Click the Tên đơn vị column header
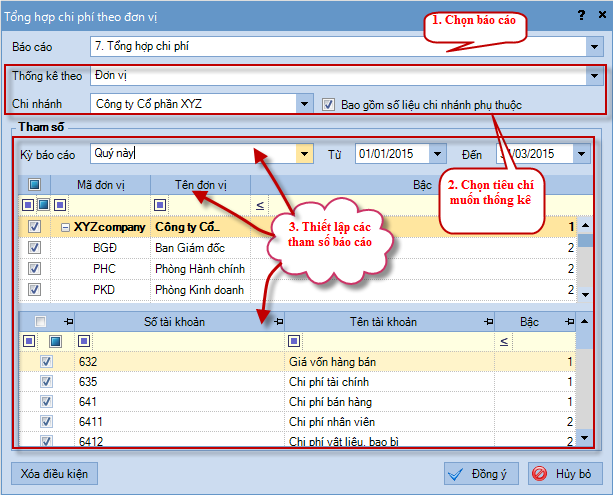Screen dimensions: 613x495 tap(201, 185)
